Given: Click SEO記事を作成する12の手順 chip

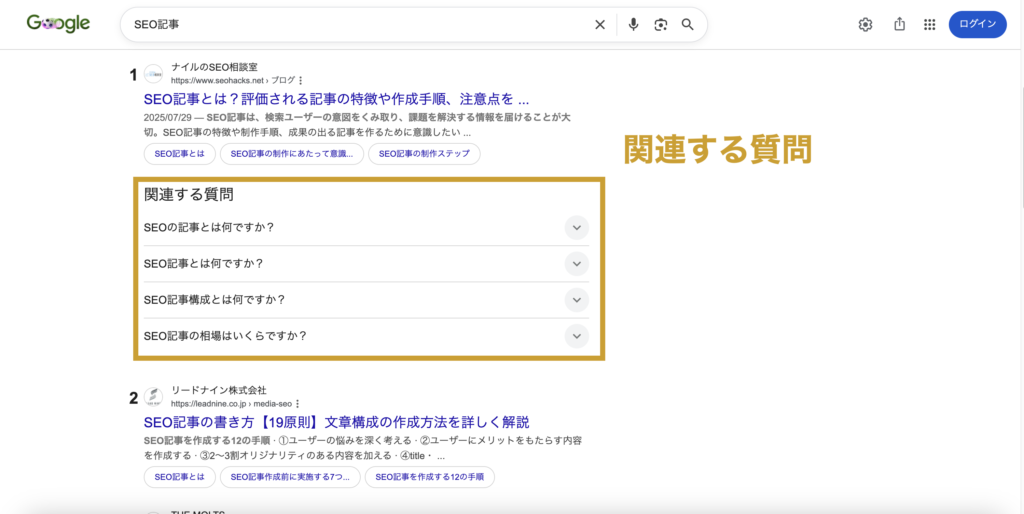Looking at the screenshot, I should 430,477.
